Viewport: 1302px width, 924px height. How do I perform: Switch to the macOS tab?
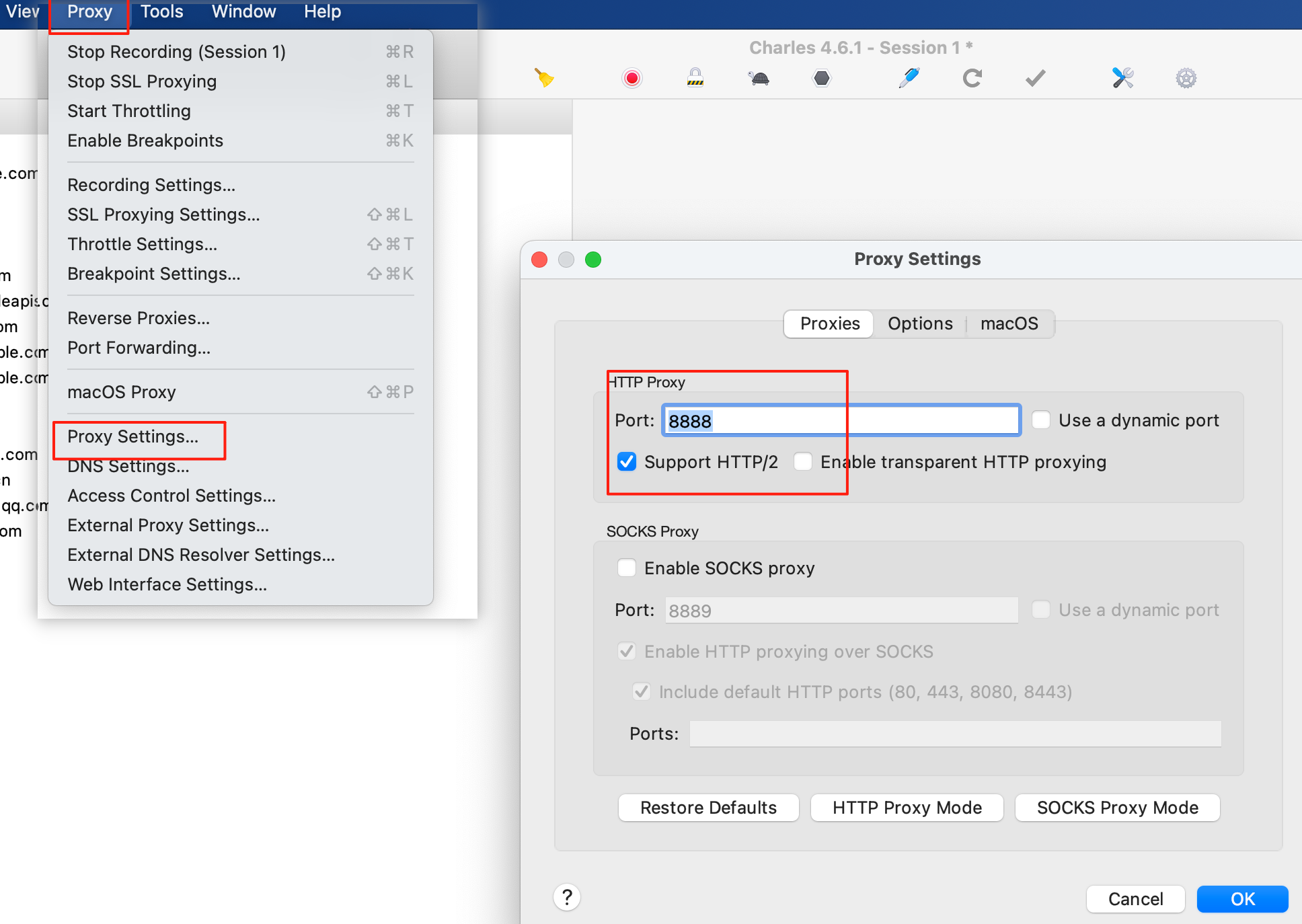[1009, 323]
